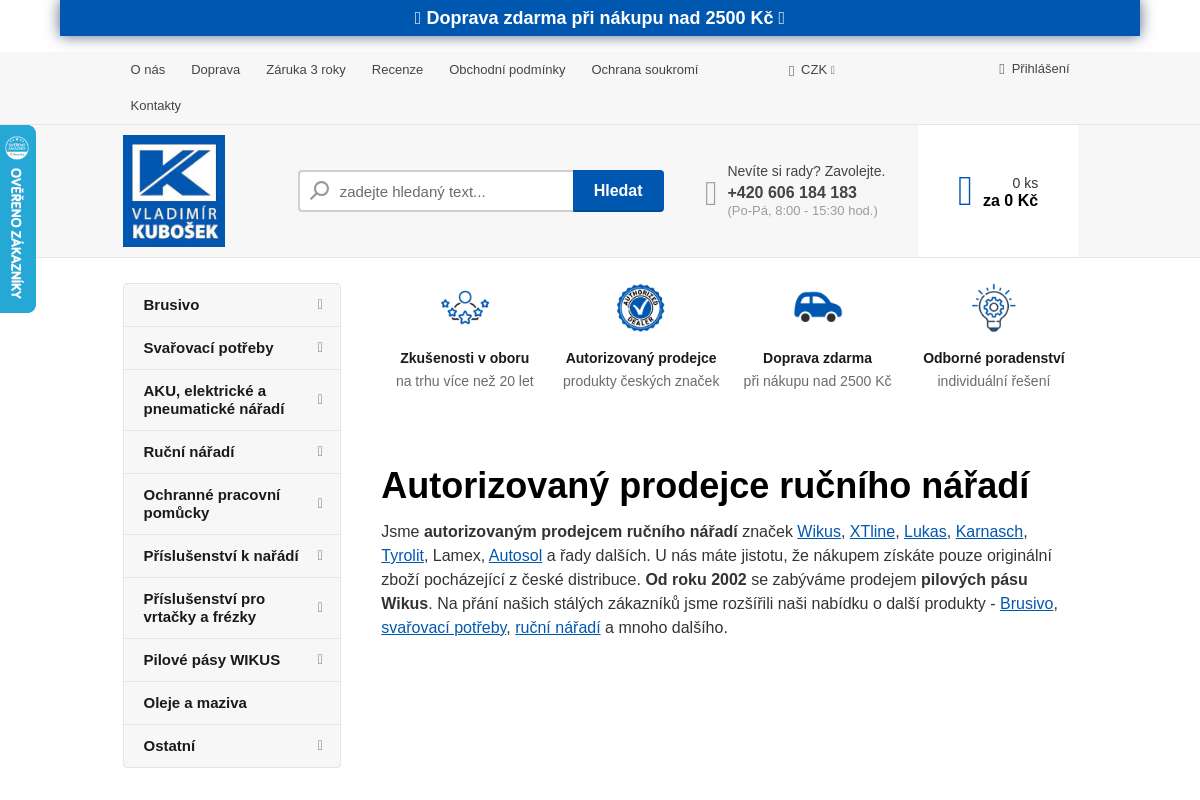The image size is (1200, 800).
Task: Open the Brusivo sidebar category label
Action: tap(171, 305)
